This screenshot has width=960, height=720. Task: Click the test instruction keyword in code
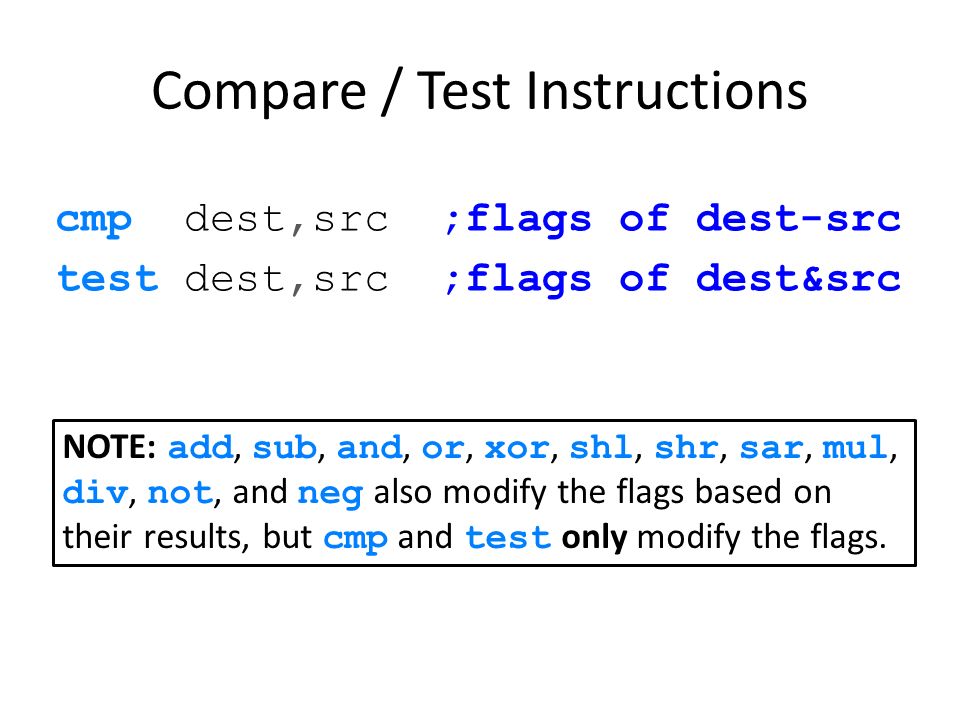tap(108, 279)
